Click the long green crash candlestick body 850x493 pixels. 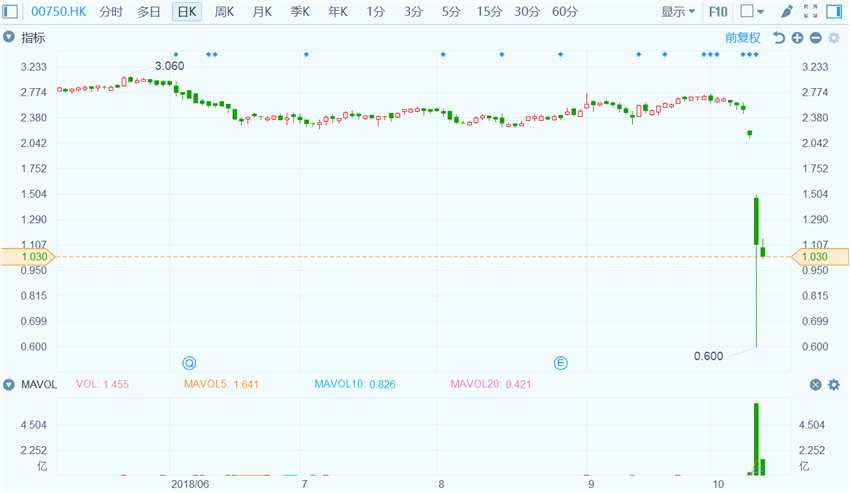[756, 221]
